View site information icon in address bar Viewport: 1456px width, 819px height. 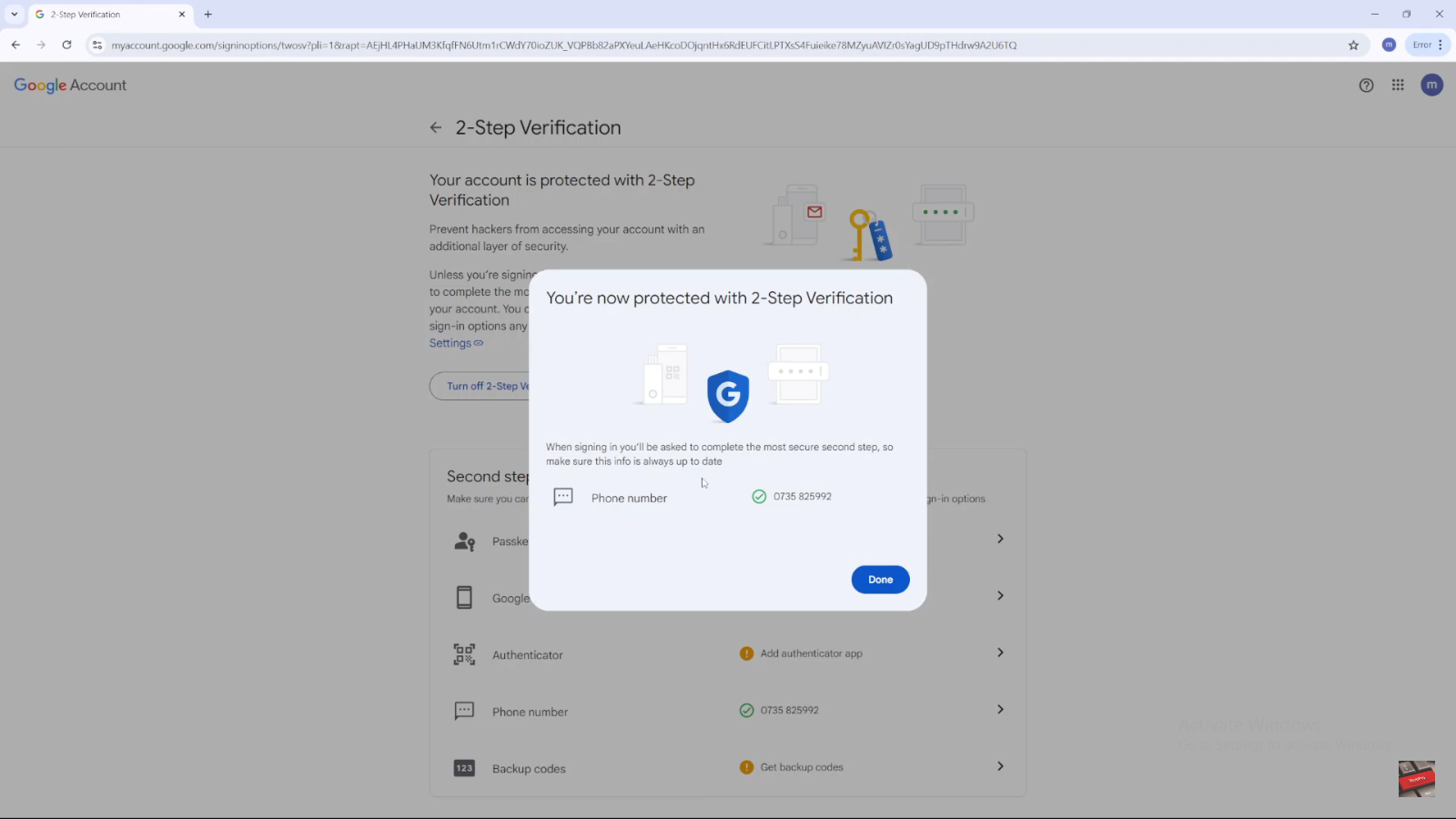coord(97,45)
